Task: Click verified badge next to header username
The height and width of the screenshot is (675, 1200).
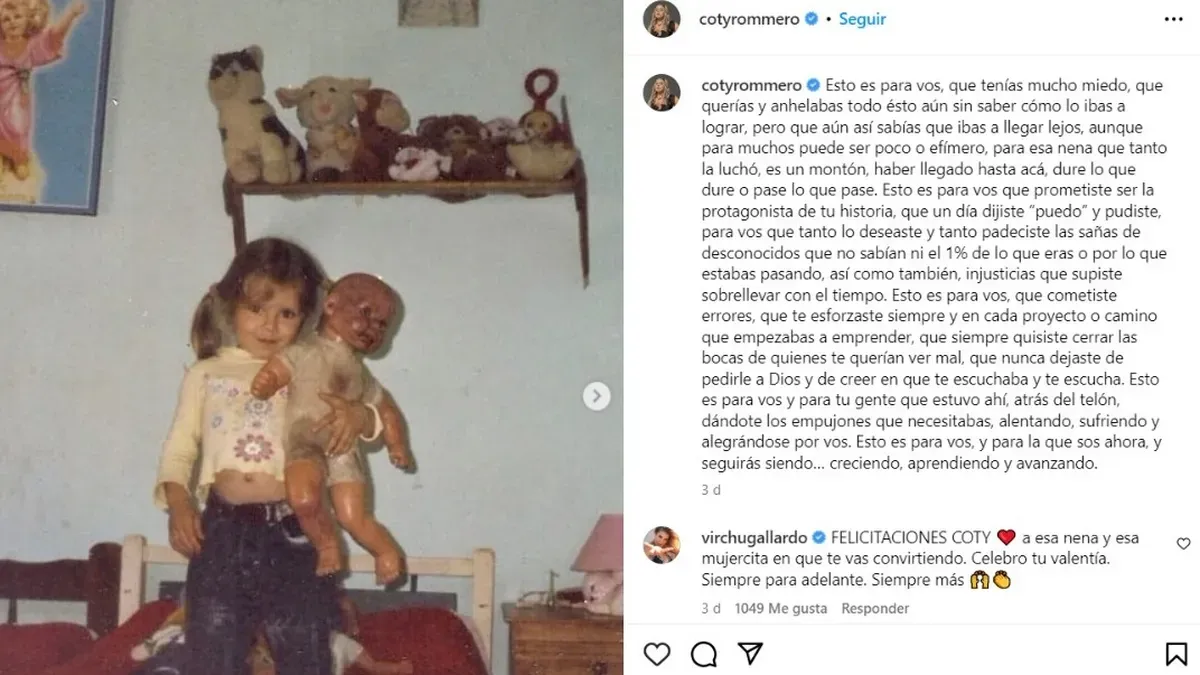Action: point(812,19)
